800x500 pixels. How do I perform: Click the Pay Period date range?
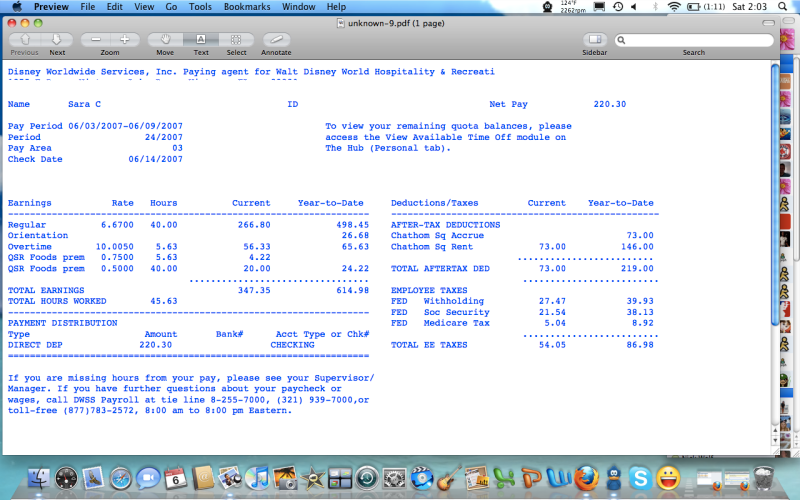tap(126, 126)
